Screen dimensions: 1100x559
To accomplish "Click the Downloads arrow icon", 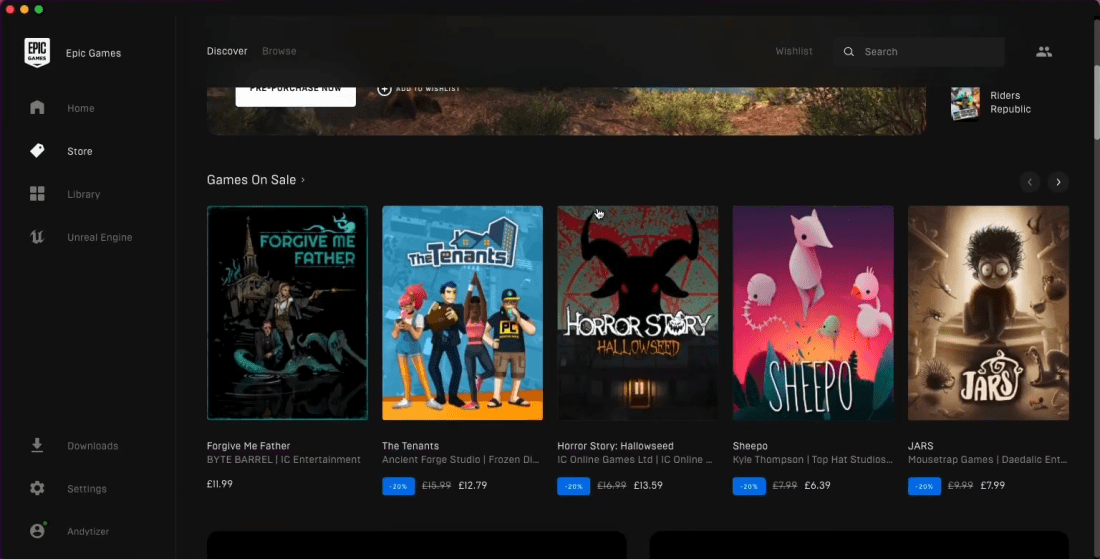I will (x=37, y=445).
